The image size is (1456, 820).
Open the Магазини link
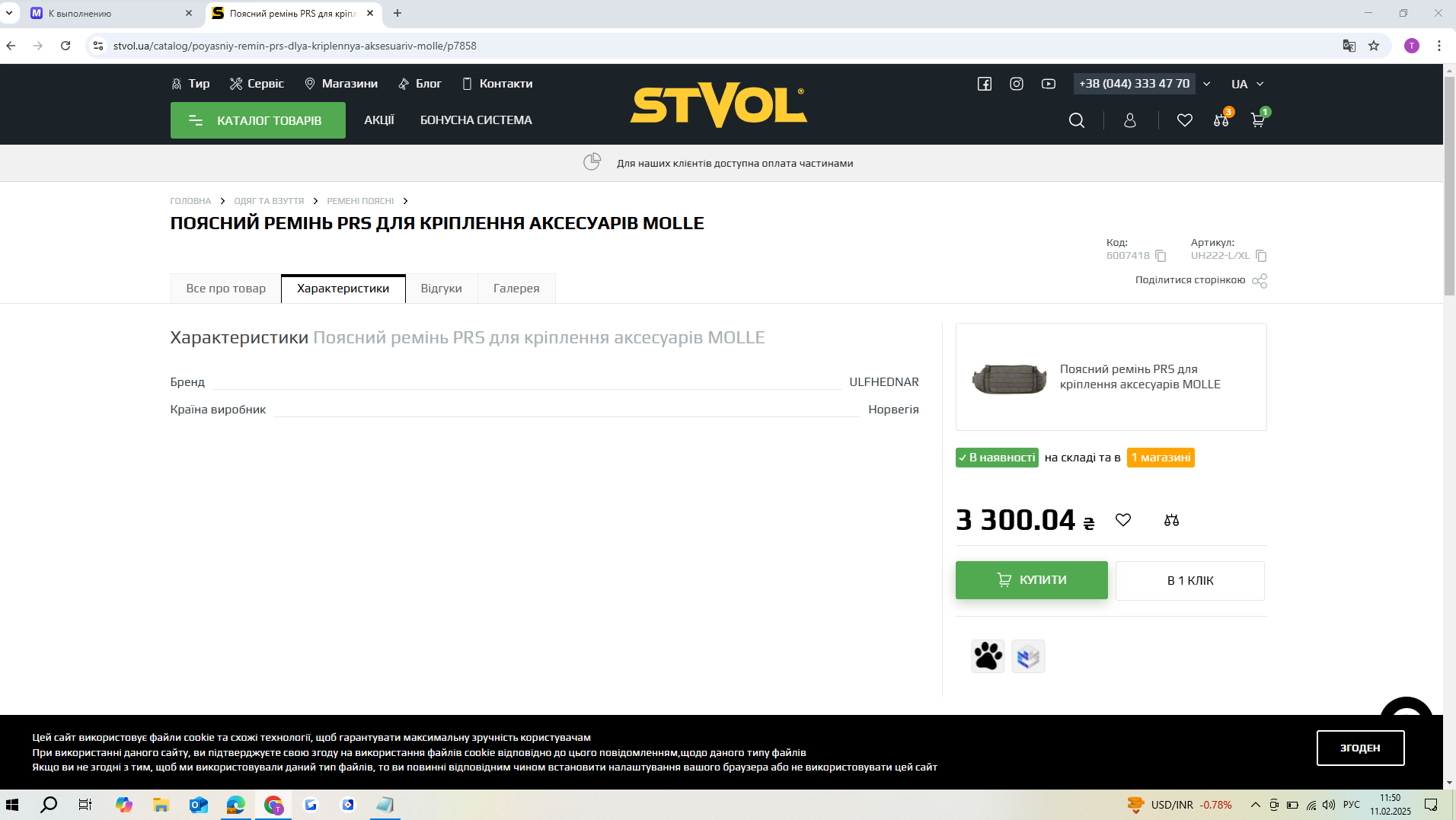click(341, 84)
